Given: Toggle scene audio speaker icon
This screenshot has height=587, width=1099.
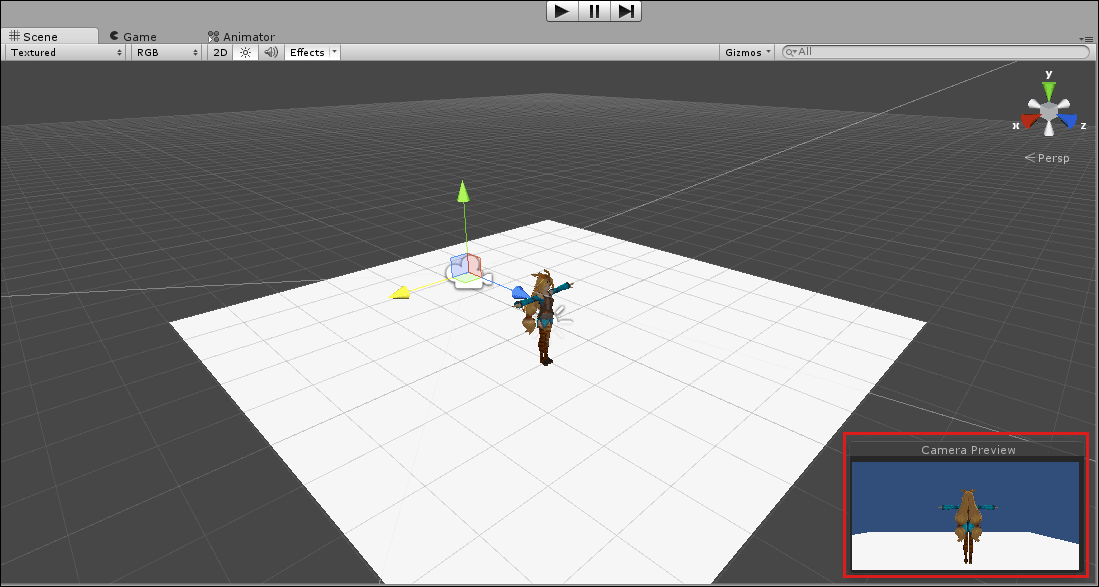Looking at the screenshot, I should pos(271,53).
